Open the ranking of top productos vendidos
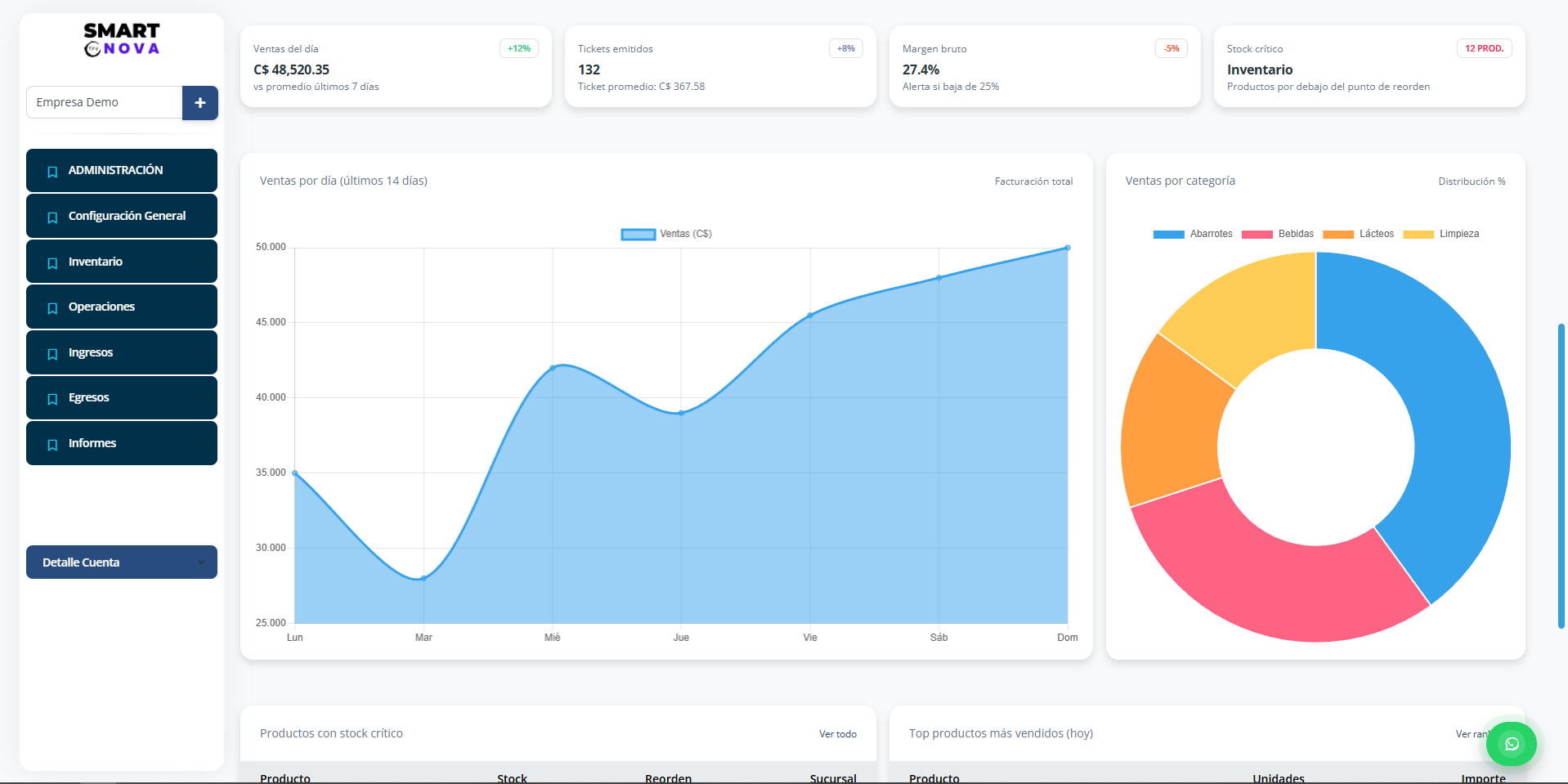 click(1472, 734)
